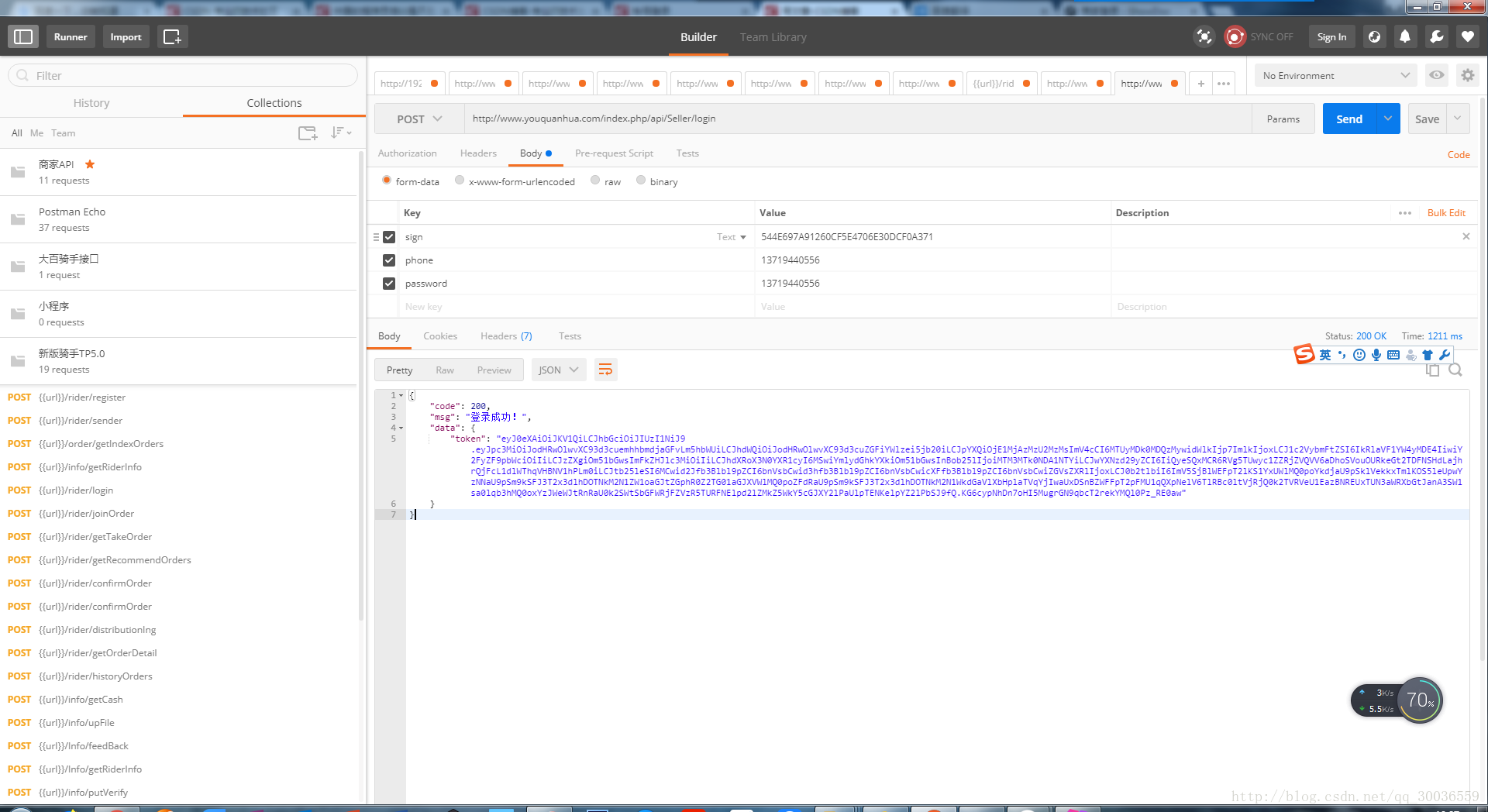
Task: Switch to the History tab
Action: (91, 103)
